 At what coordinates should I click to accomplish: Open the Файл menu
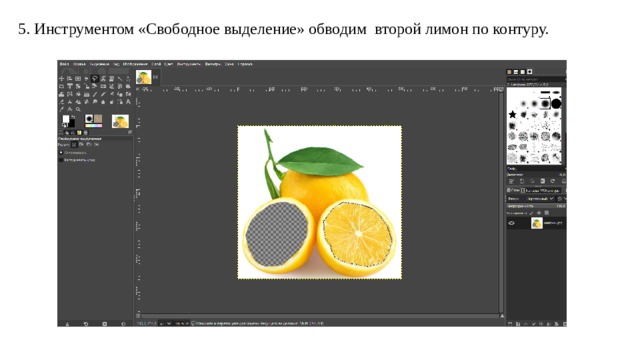click(64, 64)
